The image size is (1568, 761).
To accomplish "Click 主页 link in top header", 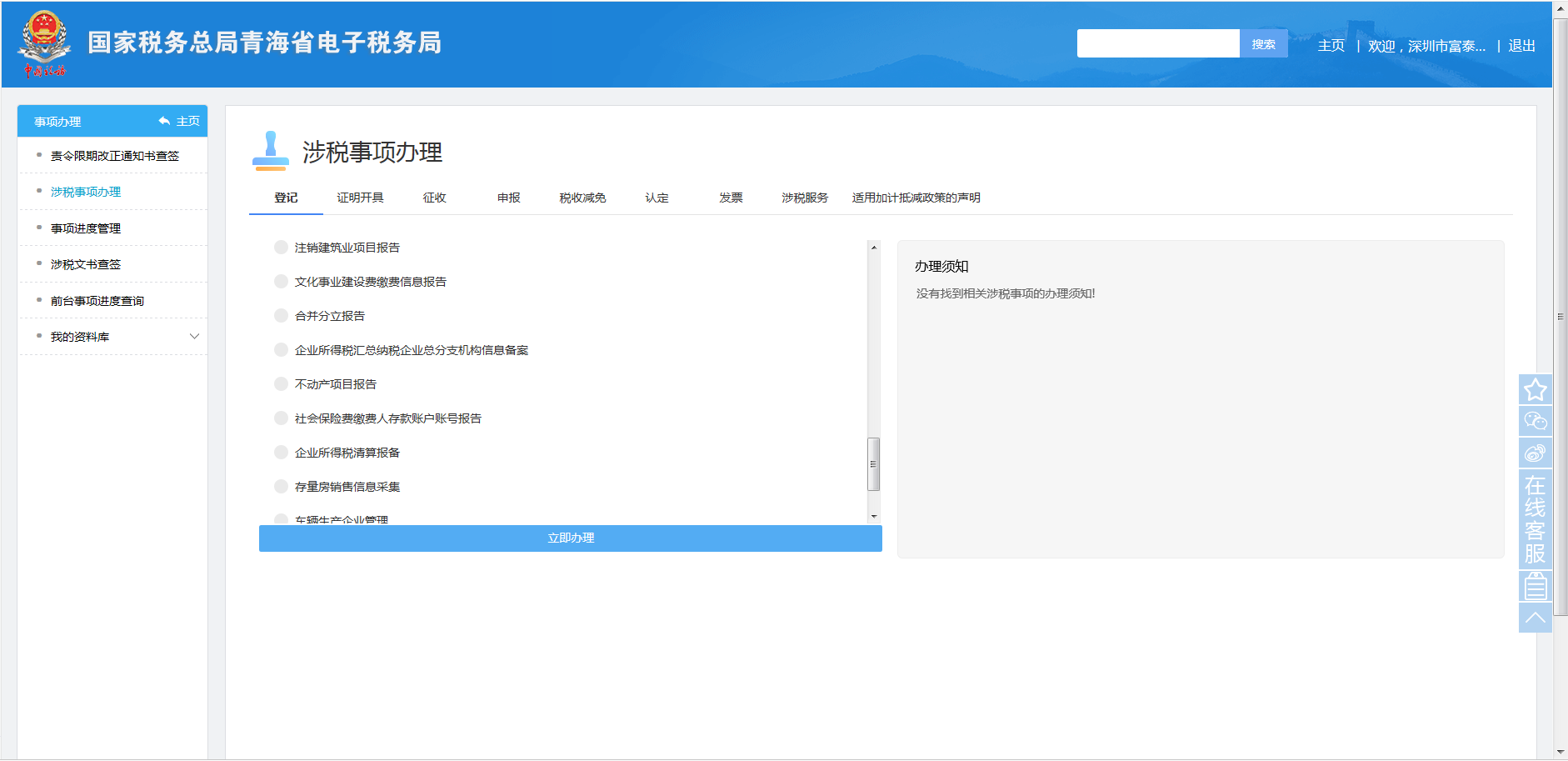I will point(1331,46).
